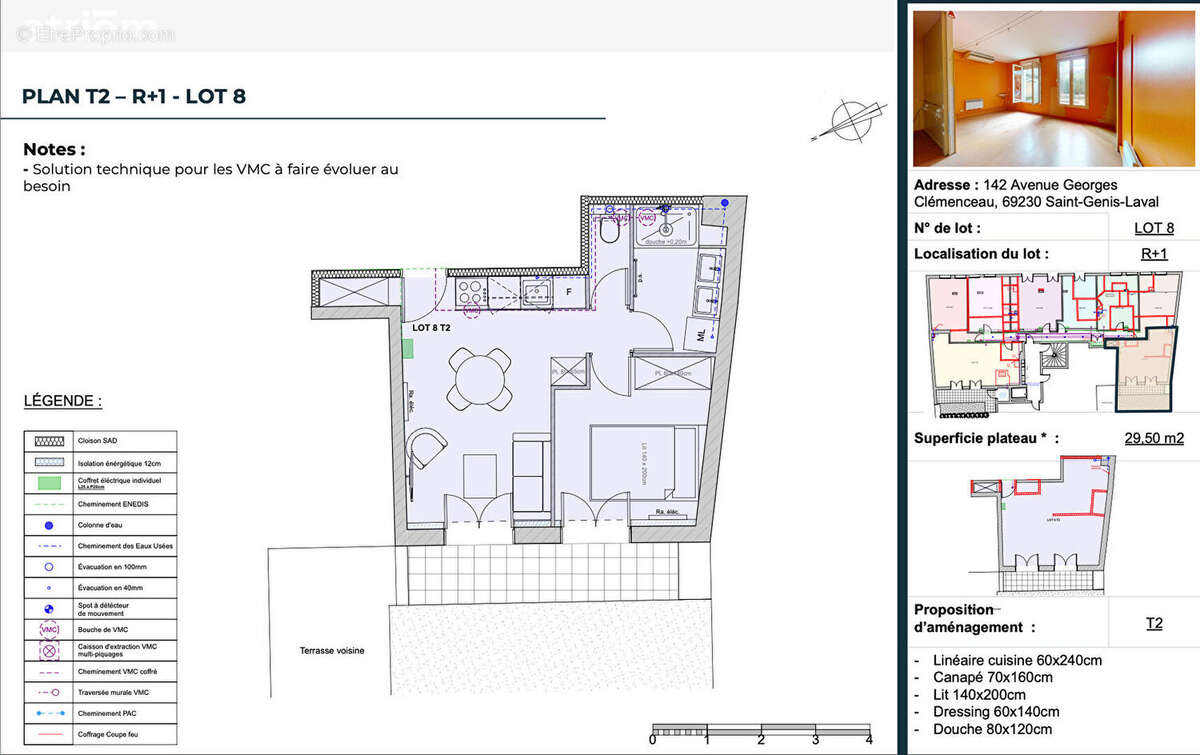Image resolution: width=1200 pixels, height=755 pixels.
Task: Click the Caisson d'extraction VMC legend symbol
Action: [x=49, y=651]
